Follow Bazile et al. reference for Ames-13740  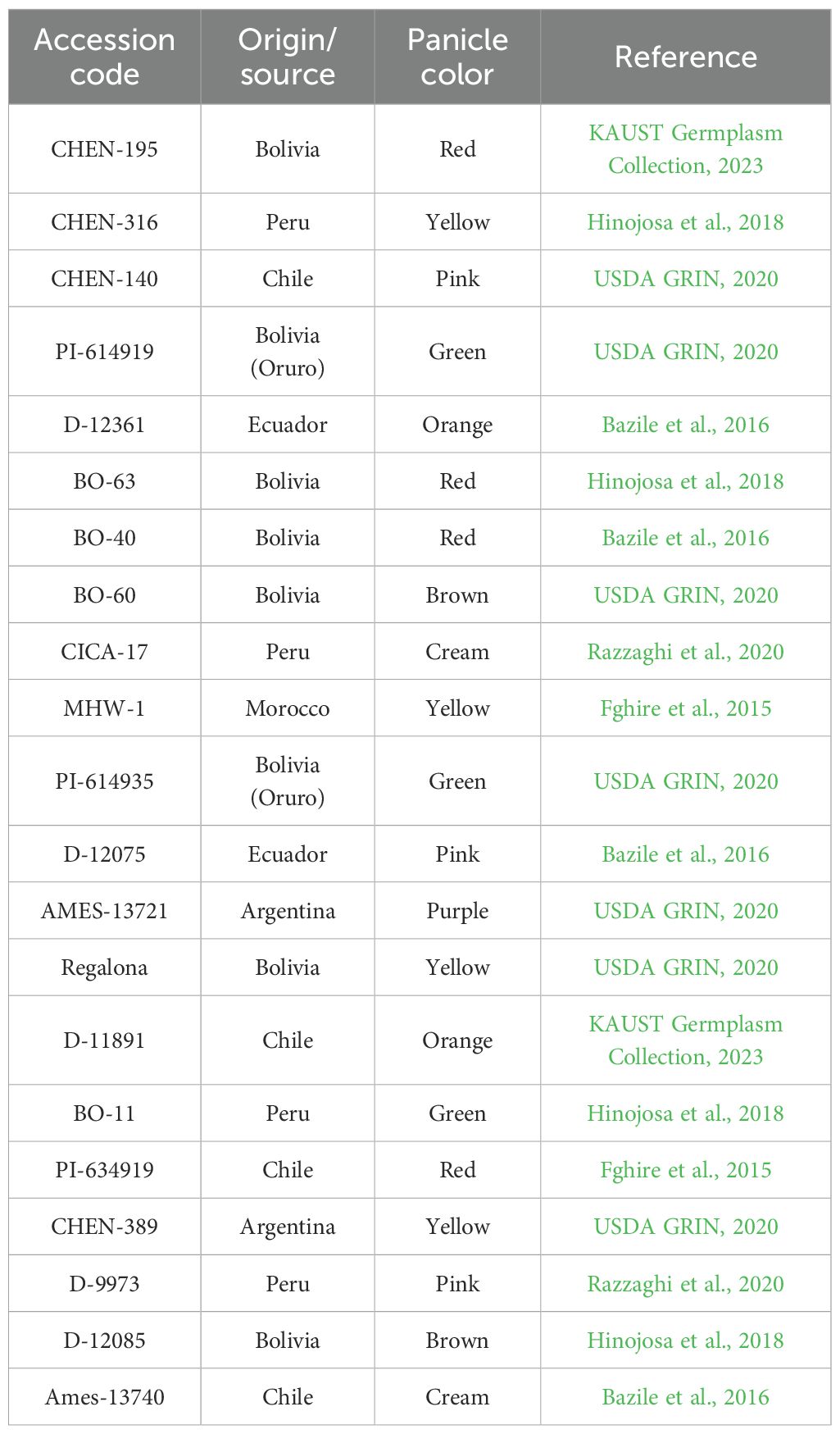click(x=685, y=1397)
